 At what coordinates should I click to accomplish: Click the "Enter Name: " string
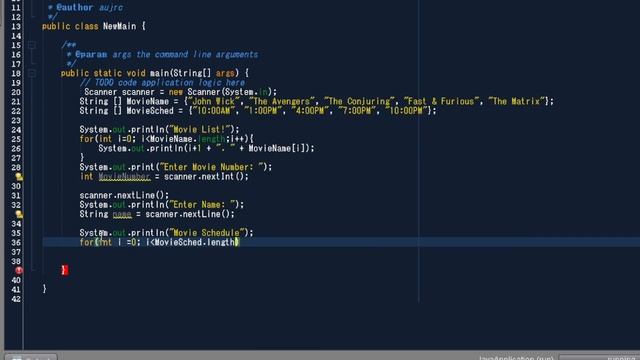coord(202,205)
